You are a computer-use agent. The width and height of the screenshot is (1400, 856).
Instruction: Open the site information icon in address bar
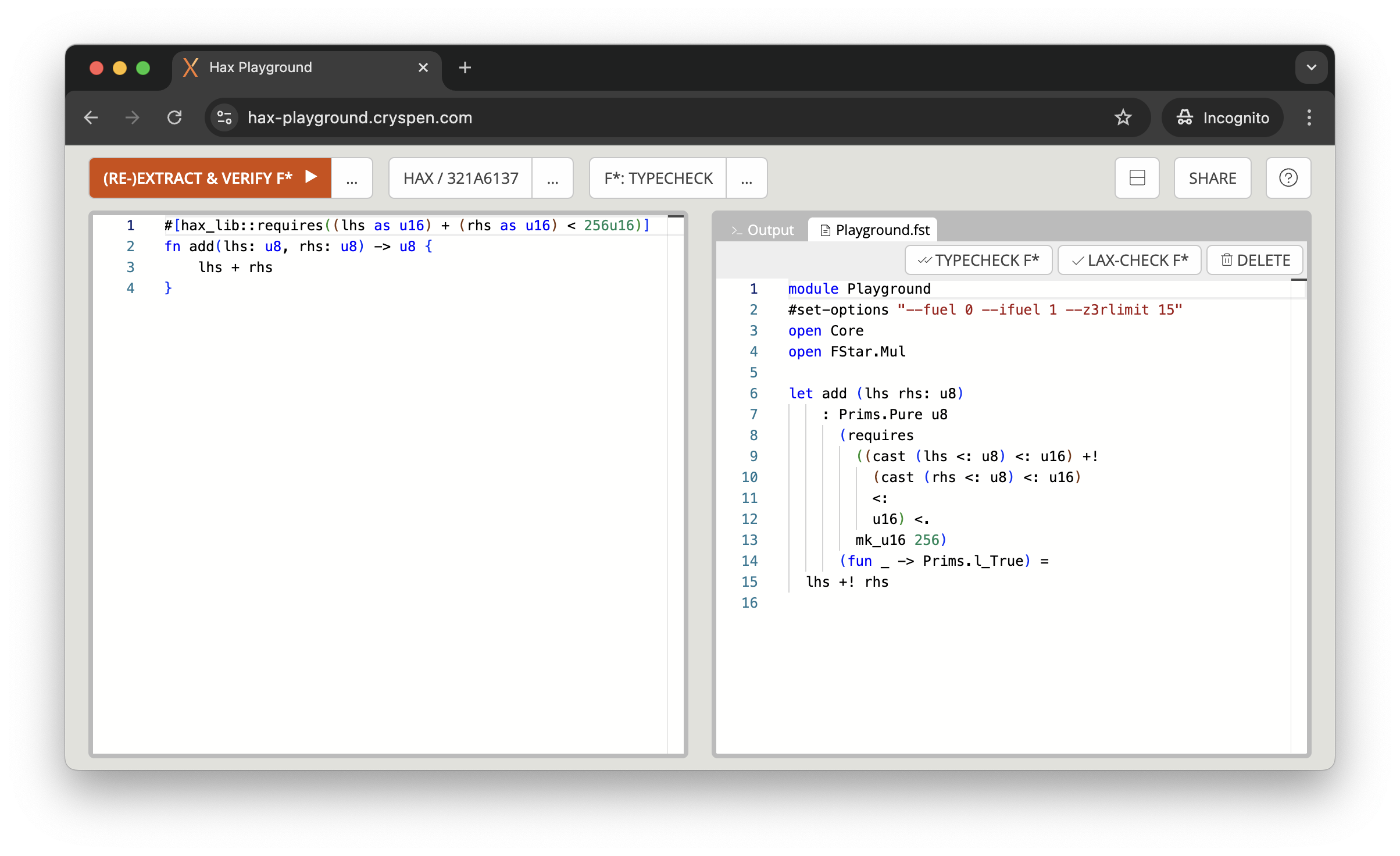[x=224, y=117]
